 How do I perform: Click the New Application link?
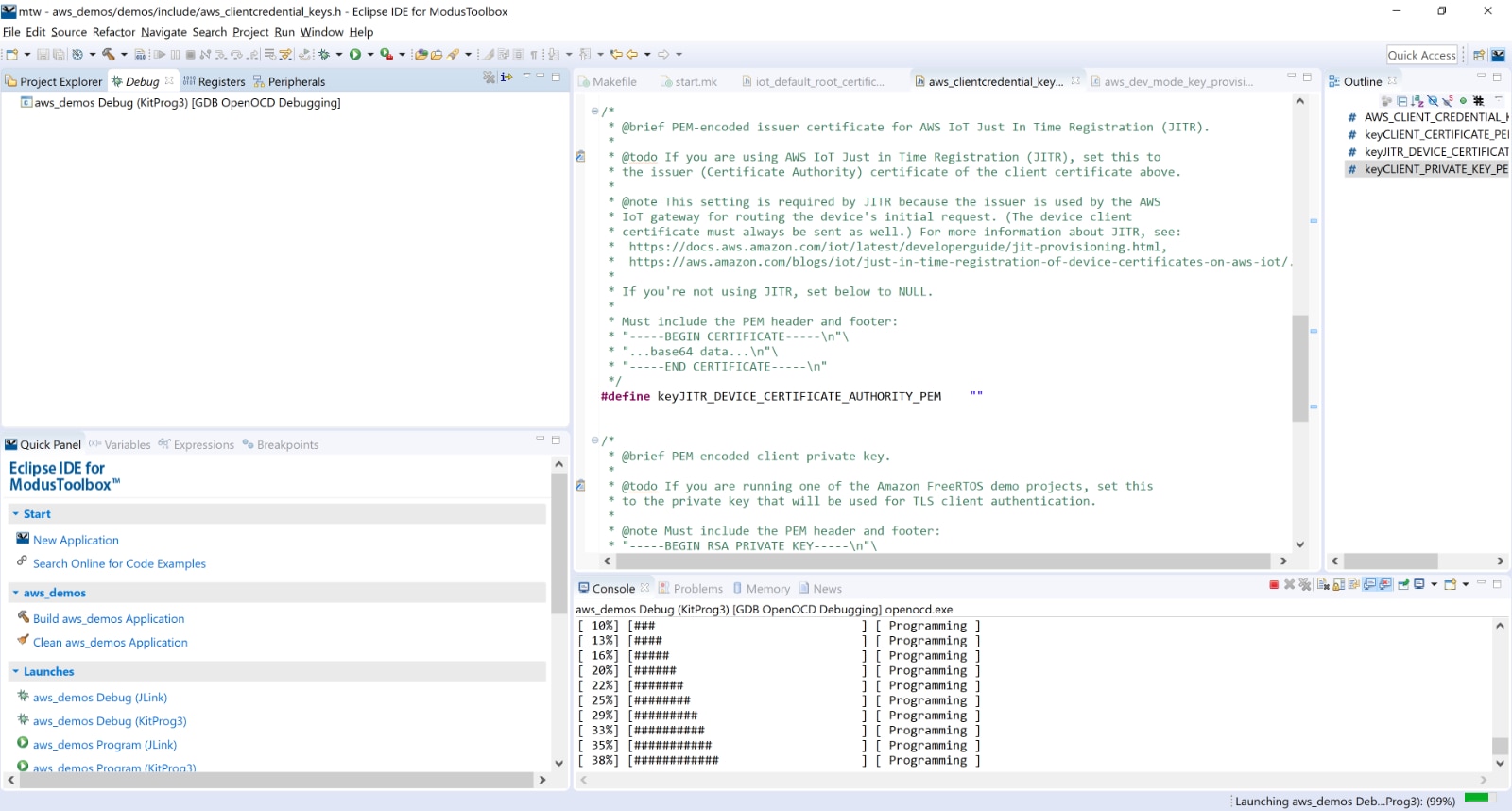click(76, 541)
